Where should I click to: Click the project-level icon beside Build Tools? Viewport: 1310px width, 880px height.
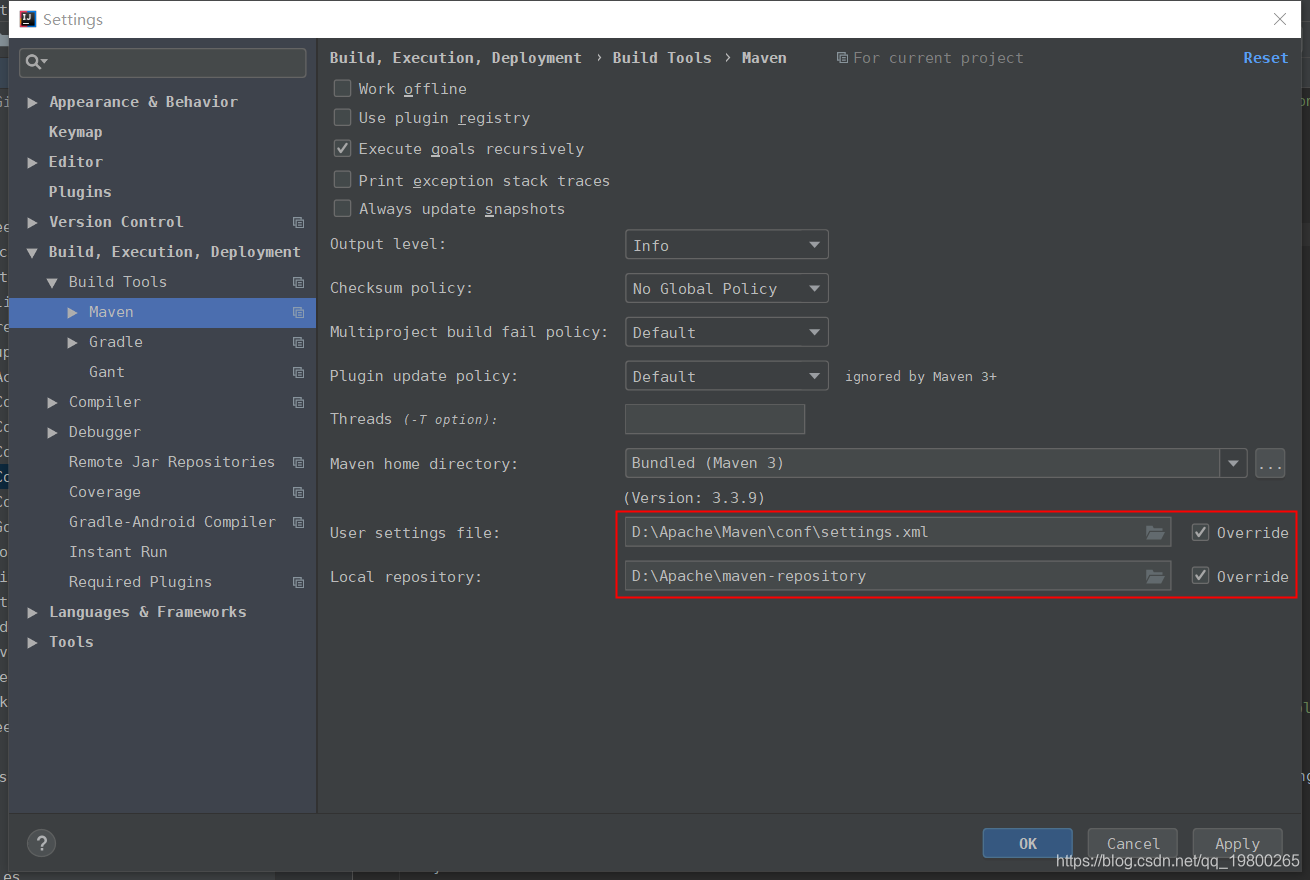tap(298, 282)
